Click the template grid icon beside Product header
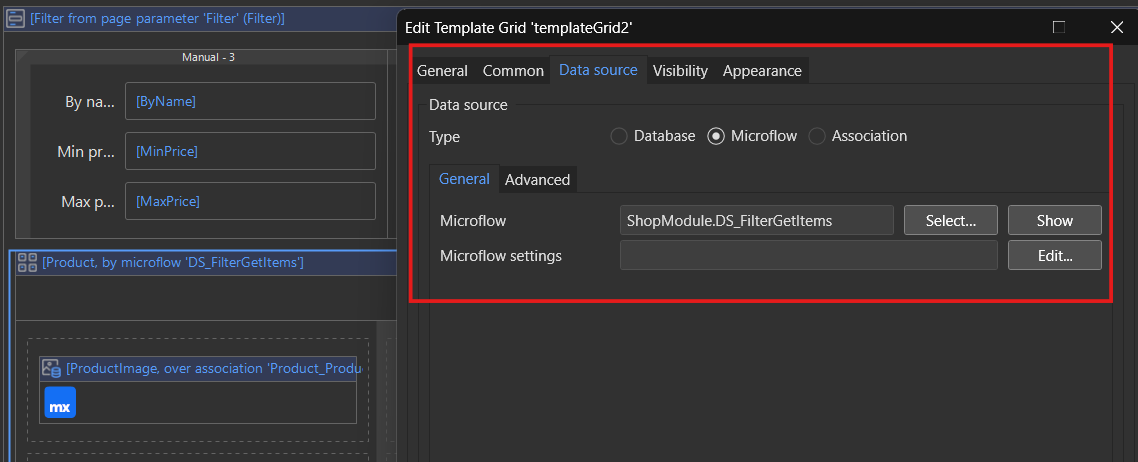This screenshot has width=1138, height=462. click(x=27, y=263)
